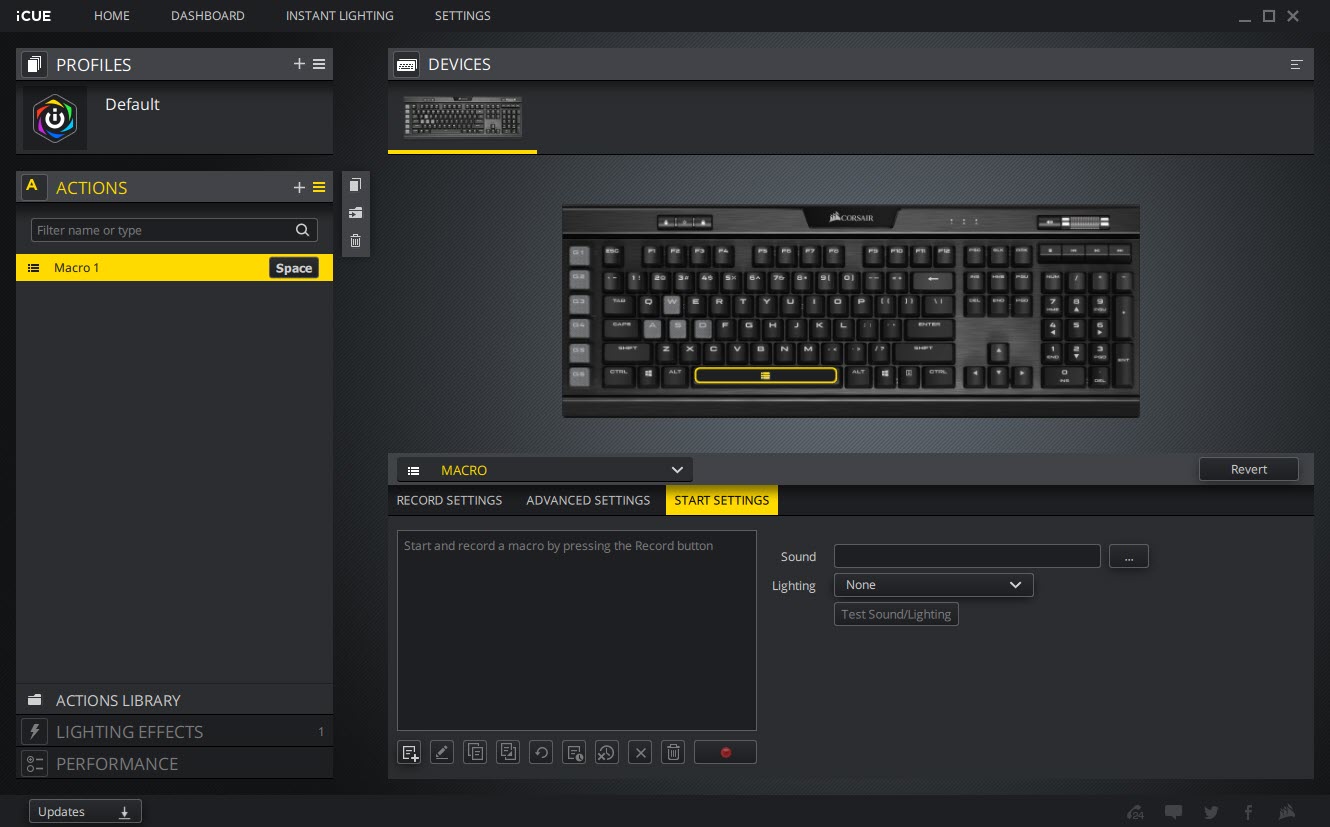Go to Home in the top menu
The image size is (1330, 827).
[112, 16]
